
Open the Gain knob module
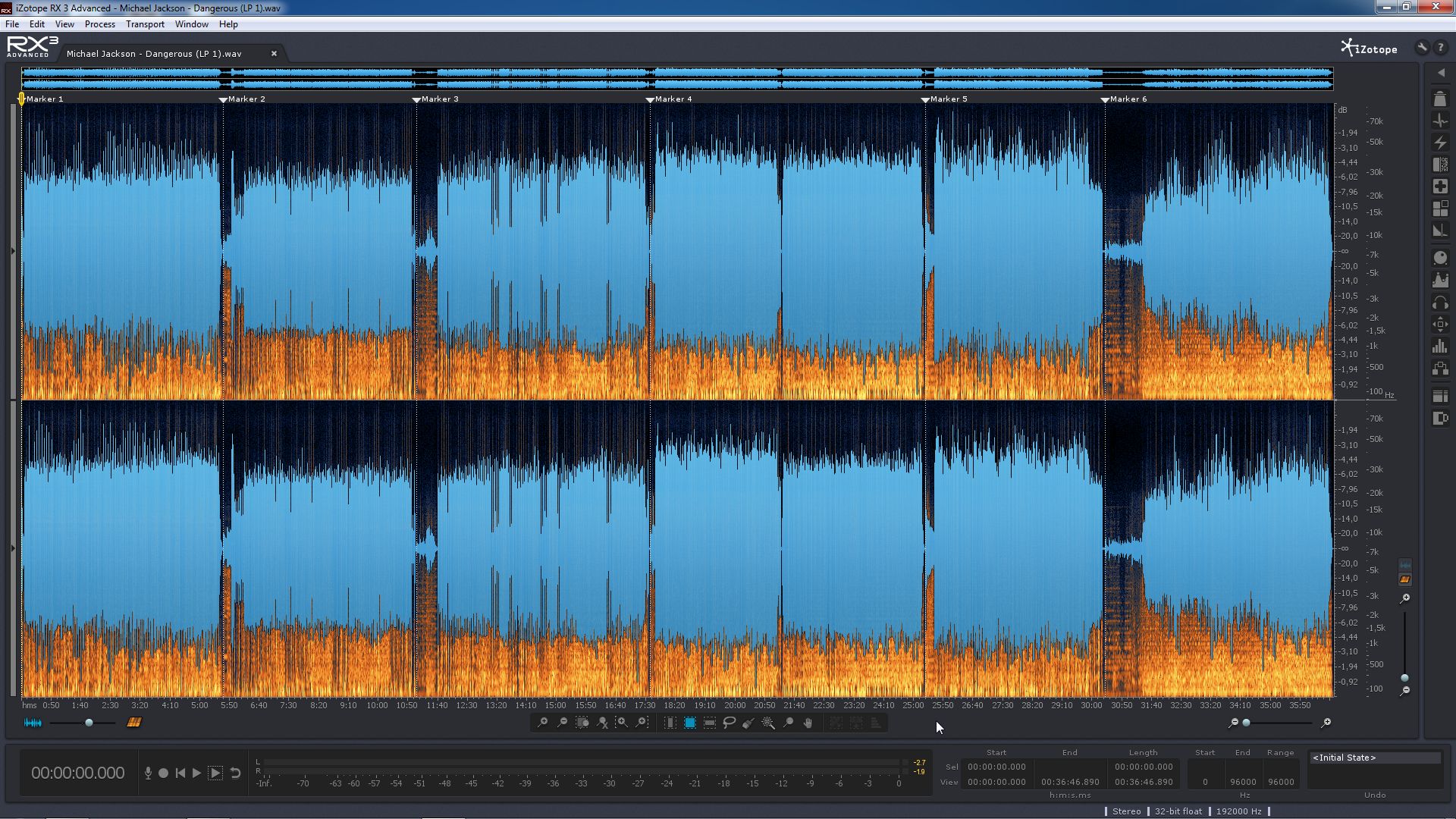[x=1440, y=258]
